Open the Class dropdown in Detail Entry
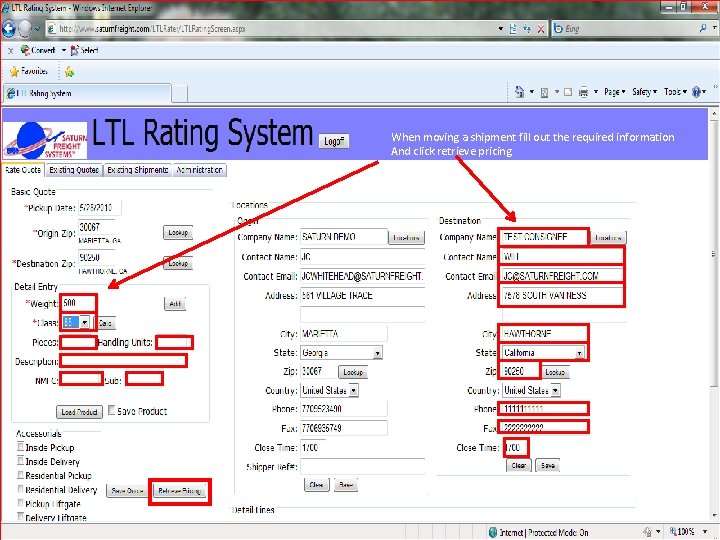This screenshot has height=540, width=720. [x=84, y=322]
